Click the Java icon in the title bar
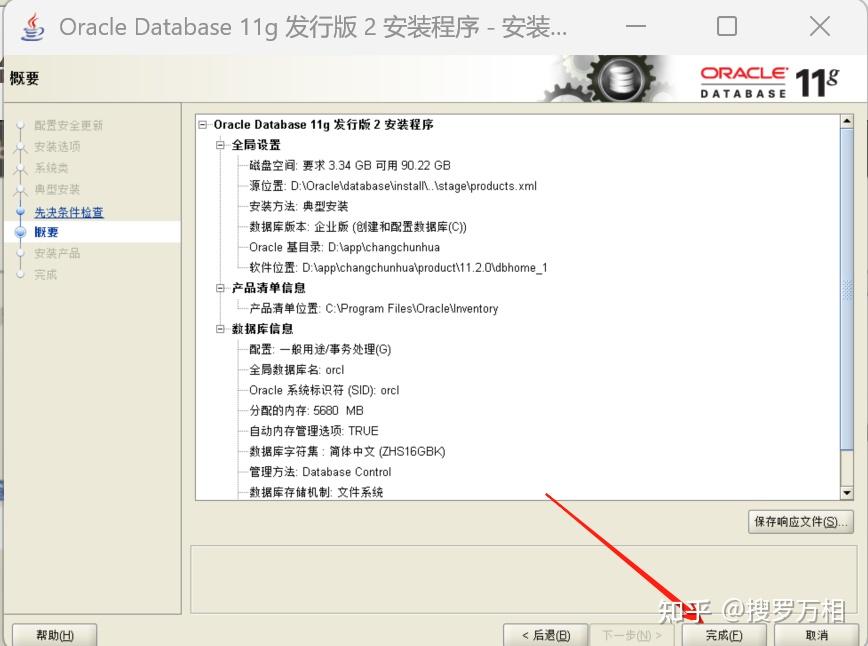This screenshot has height=646, width=868. [33, 27]
